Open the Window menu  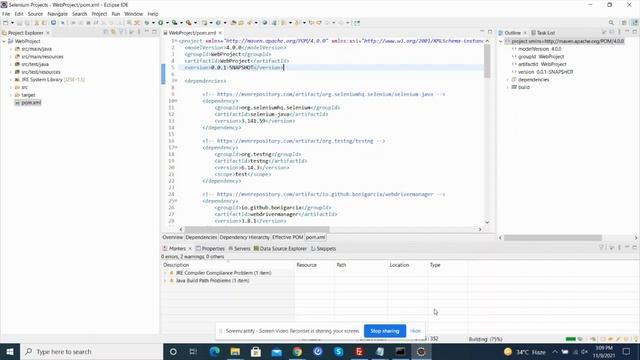pyautogui.click(x=133, y=14)
